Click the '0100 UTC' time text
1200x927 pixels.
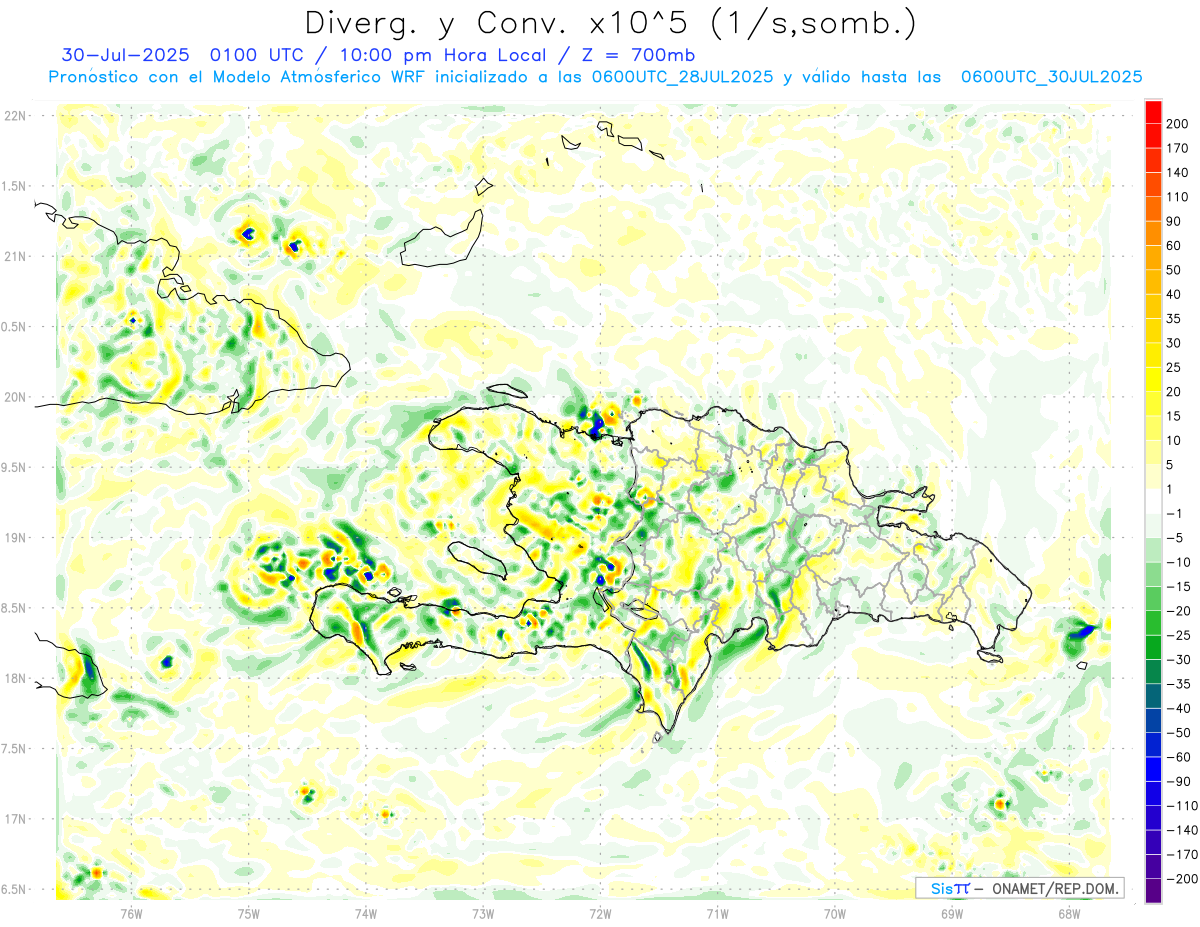point(256,55)
